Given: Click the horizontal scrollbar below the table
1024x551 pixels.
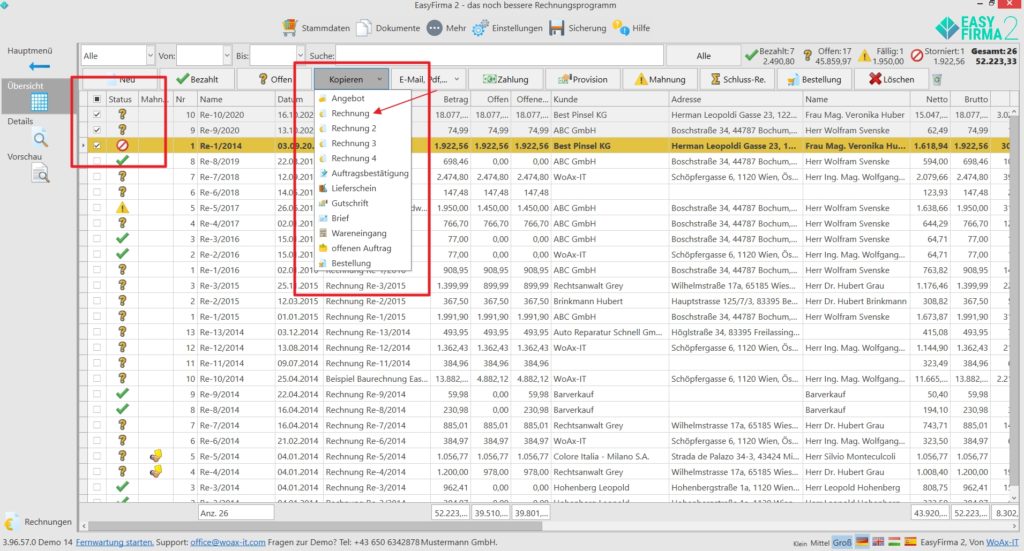Looking at the screenshot, I should [x=315, y=526].
